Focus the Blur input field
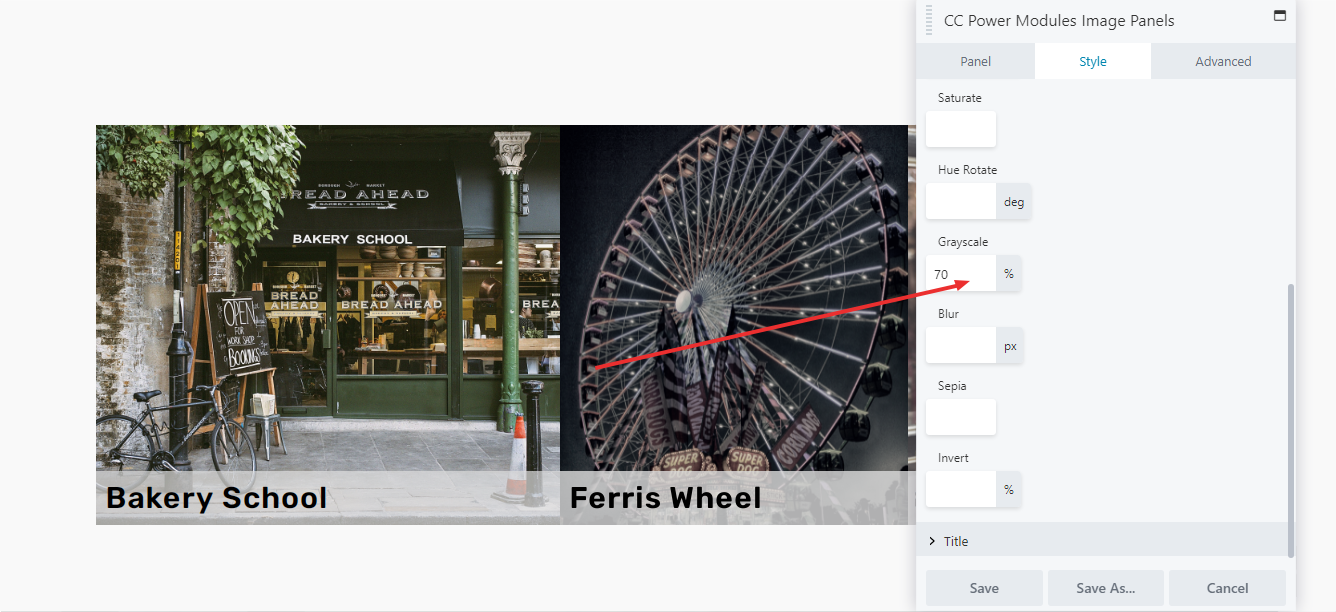Screen dimensions: 1336x612 tap(961, 345)
